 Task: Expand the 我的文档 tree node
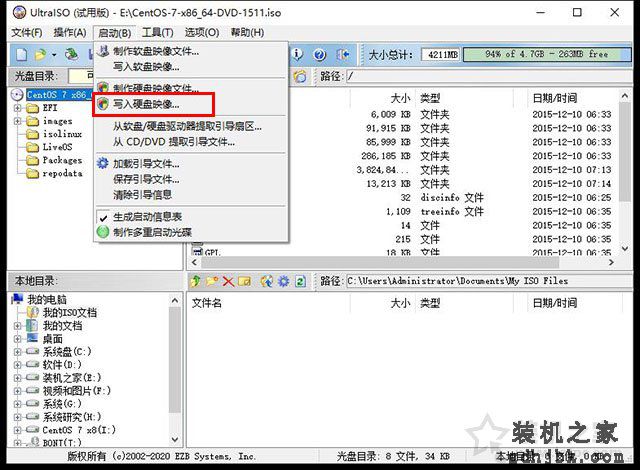point(17,326)
